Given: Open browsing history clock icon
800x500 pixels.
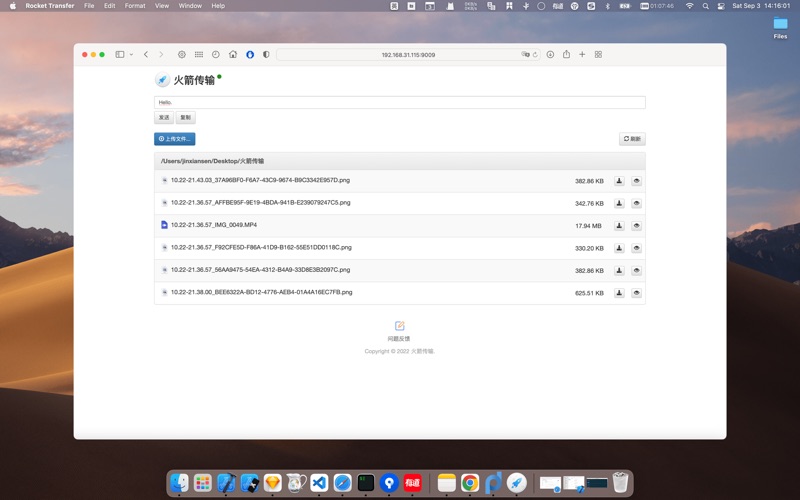Looking at the screenshot, I should click(x=216, y=55).
